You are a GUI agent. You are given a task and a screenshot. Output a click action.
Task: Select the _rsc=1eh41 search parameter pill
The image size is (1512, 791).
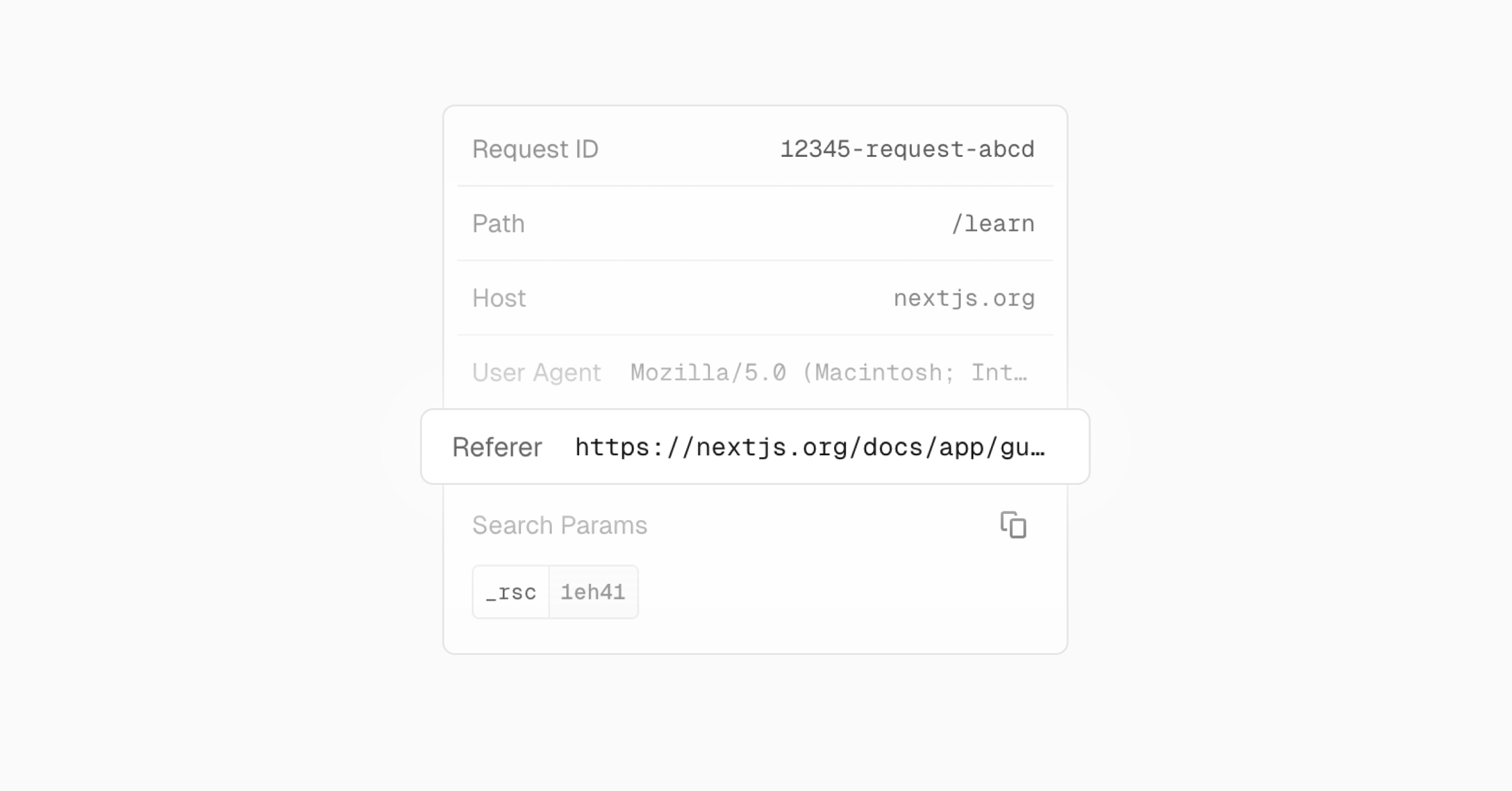556,591
